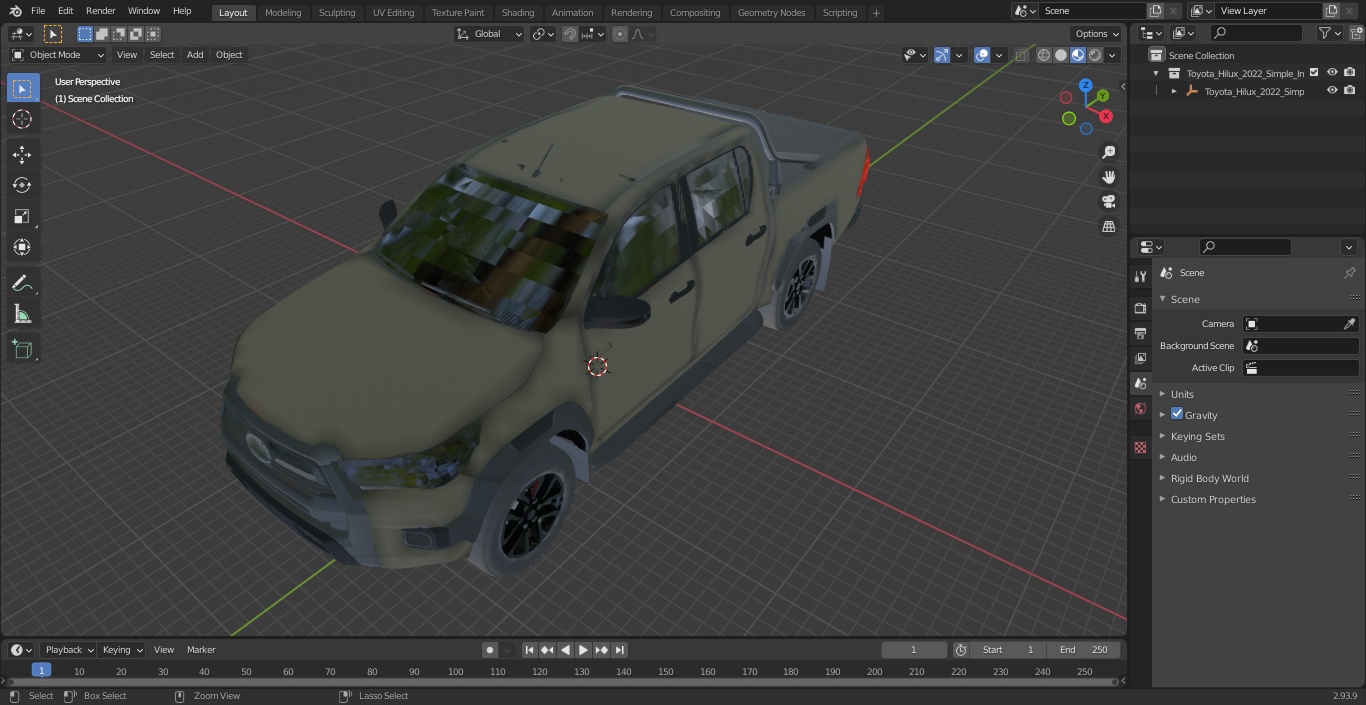Open the Playback dropdown in the timeline
1366x705 pixels.
(x=68, y=650)
